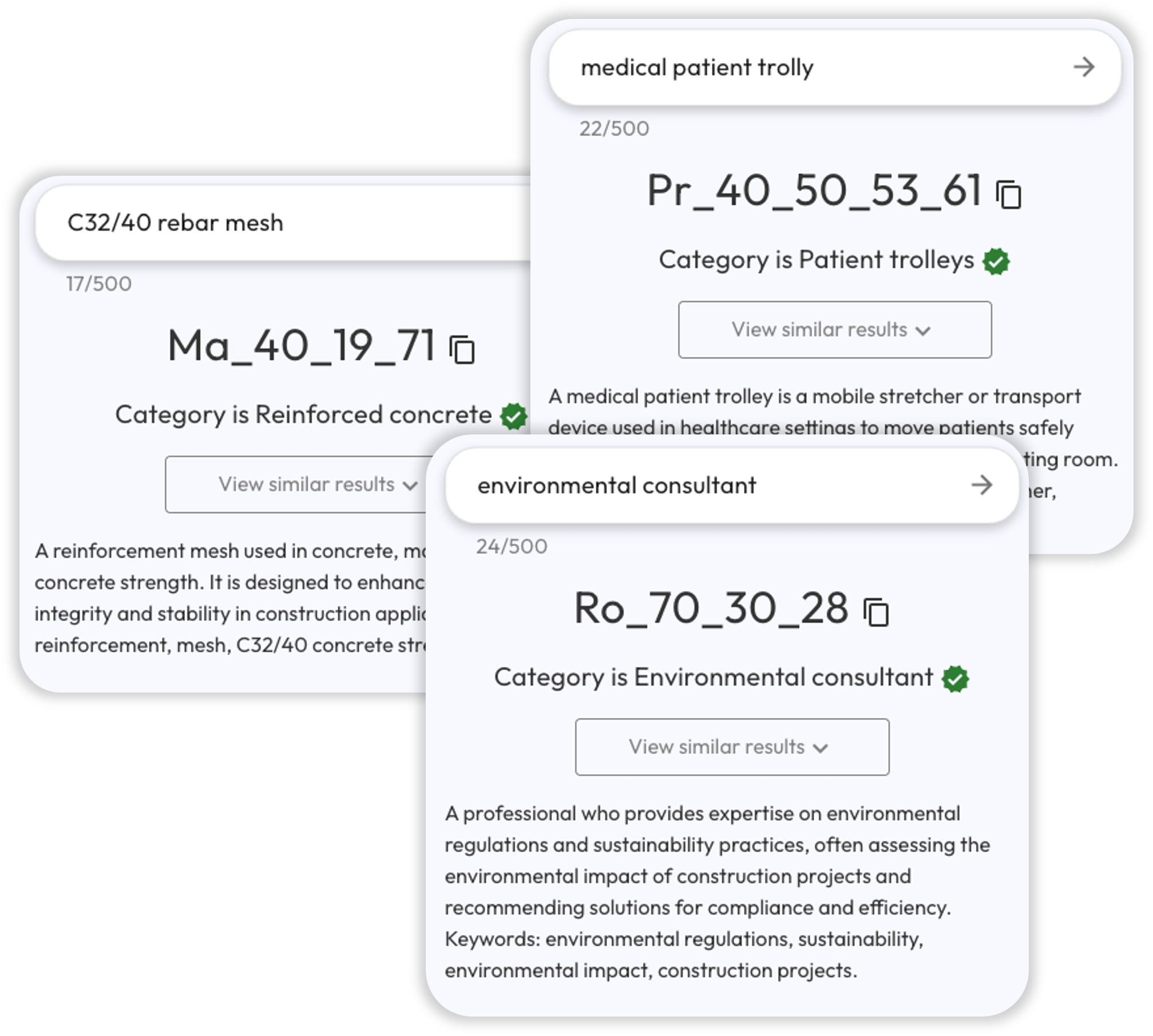
Task: Expand similar results for Patient trolleys
Action: coord(835,330)
